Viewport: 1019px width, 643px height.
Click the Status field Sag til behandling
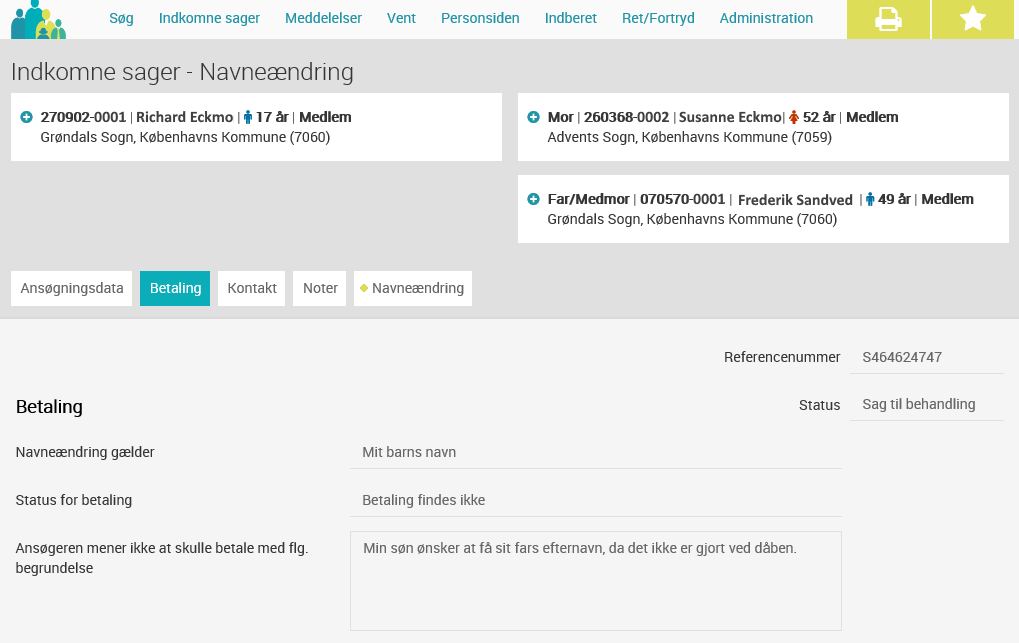[927, 404]
